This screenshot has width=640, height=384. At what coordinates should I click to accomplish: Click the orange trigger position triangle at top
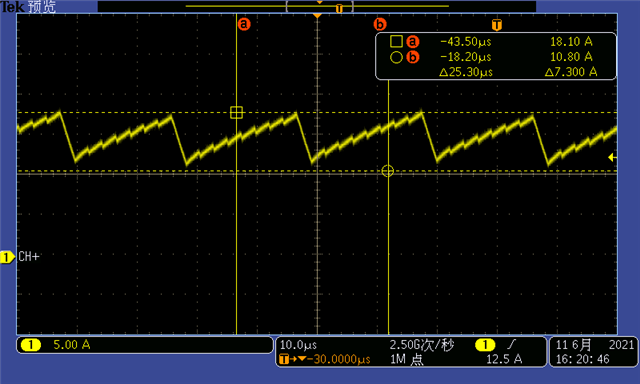(x=317, y=16)
